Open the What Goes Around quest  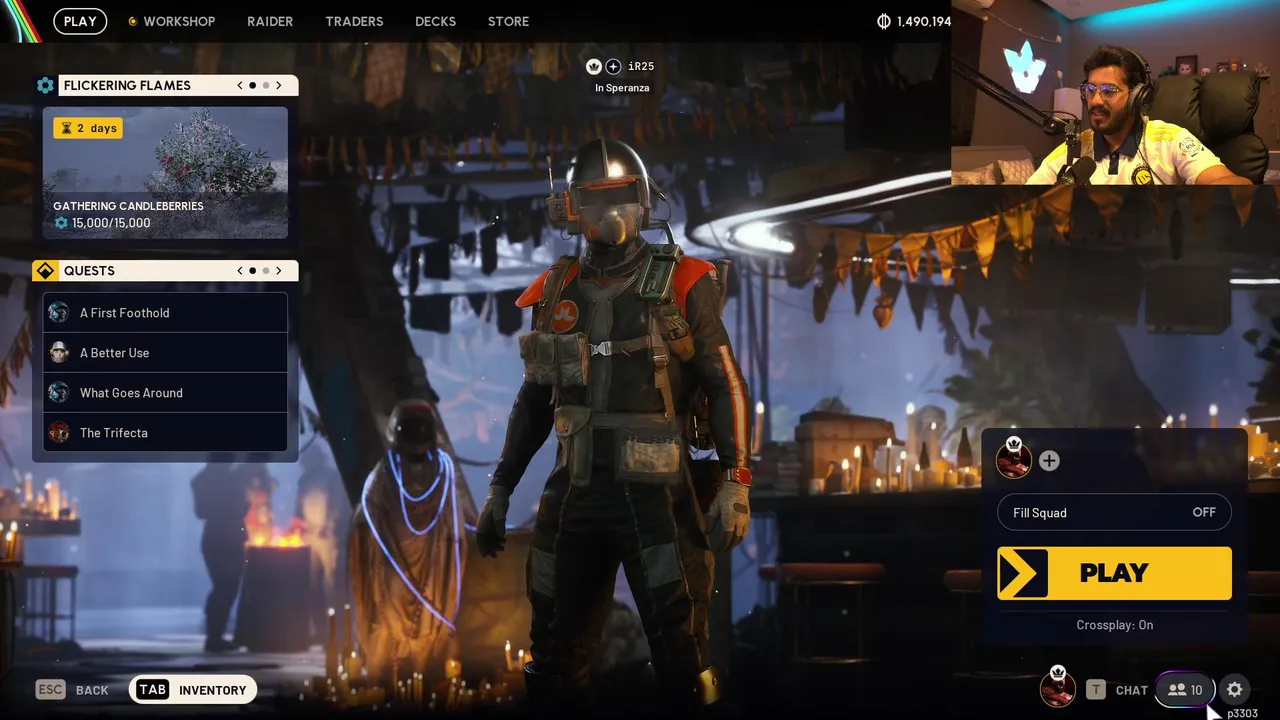(165, 393)
